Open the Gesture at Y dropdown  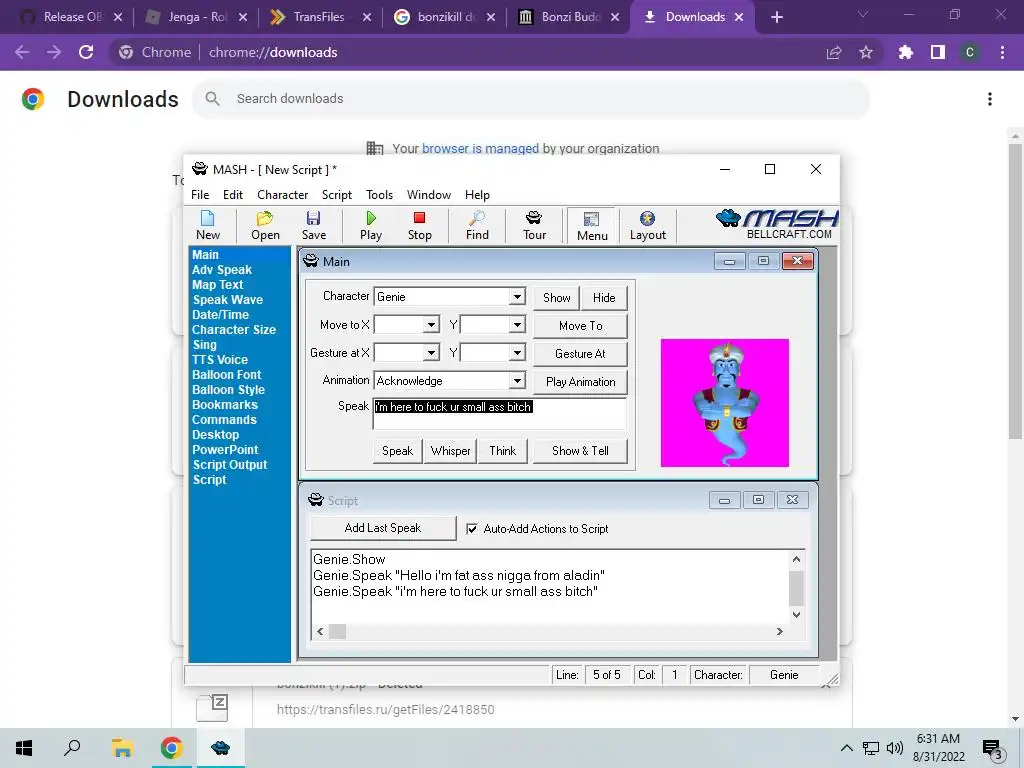click(517, 353)
